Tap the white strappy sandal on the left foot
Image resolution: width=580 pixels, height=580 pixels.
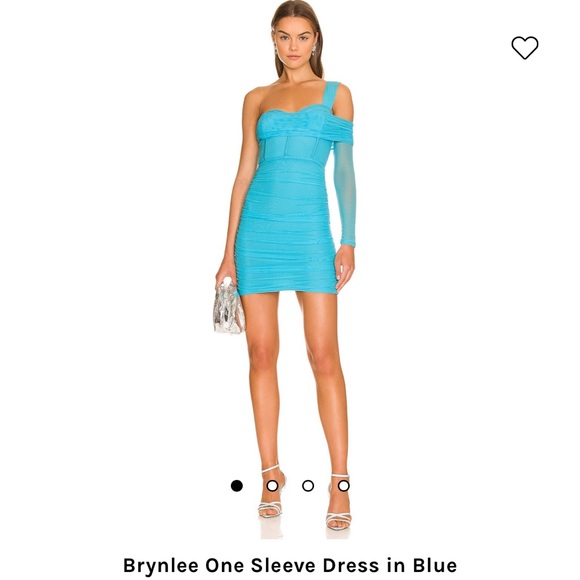click(x=272, y=492)
